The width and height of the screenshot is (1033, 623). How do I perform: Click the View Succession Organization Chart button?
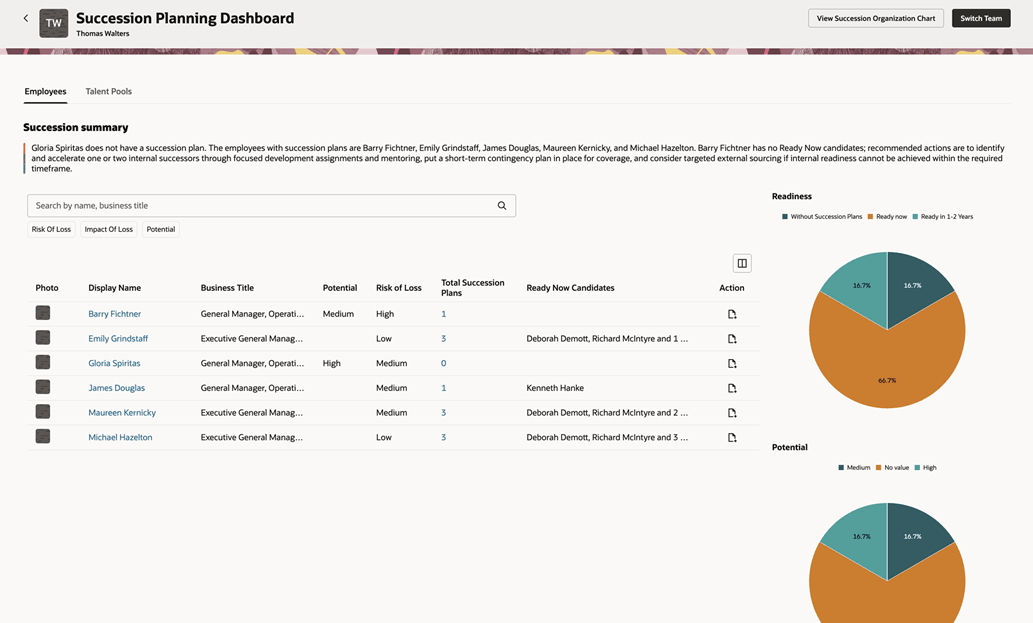click(875, 17)
